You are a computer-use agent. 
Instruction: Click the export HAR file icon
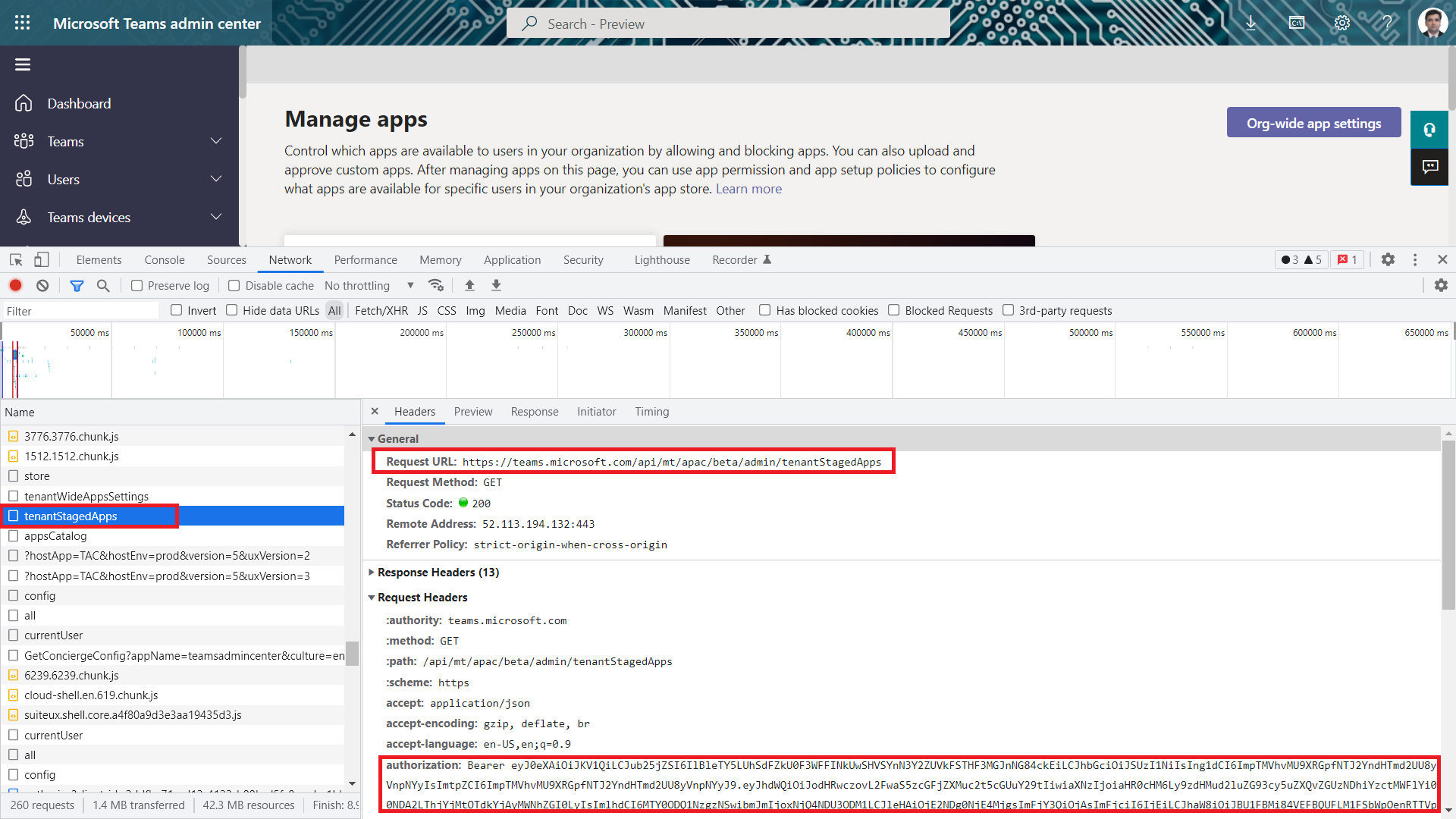(496, 286)
